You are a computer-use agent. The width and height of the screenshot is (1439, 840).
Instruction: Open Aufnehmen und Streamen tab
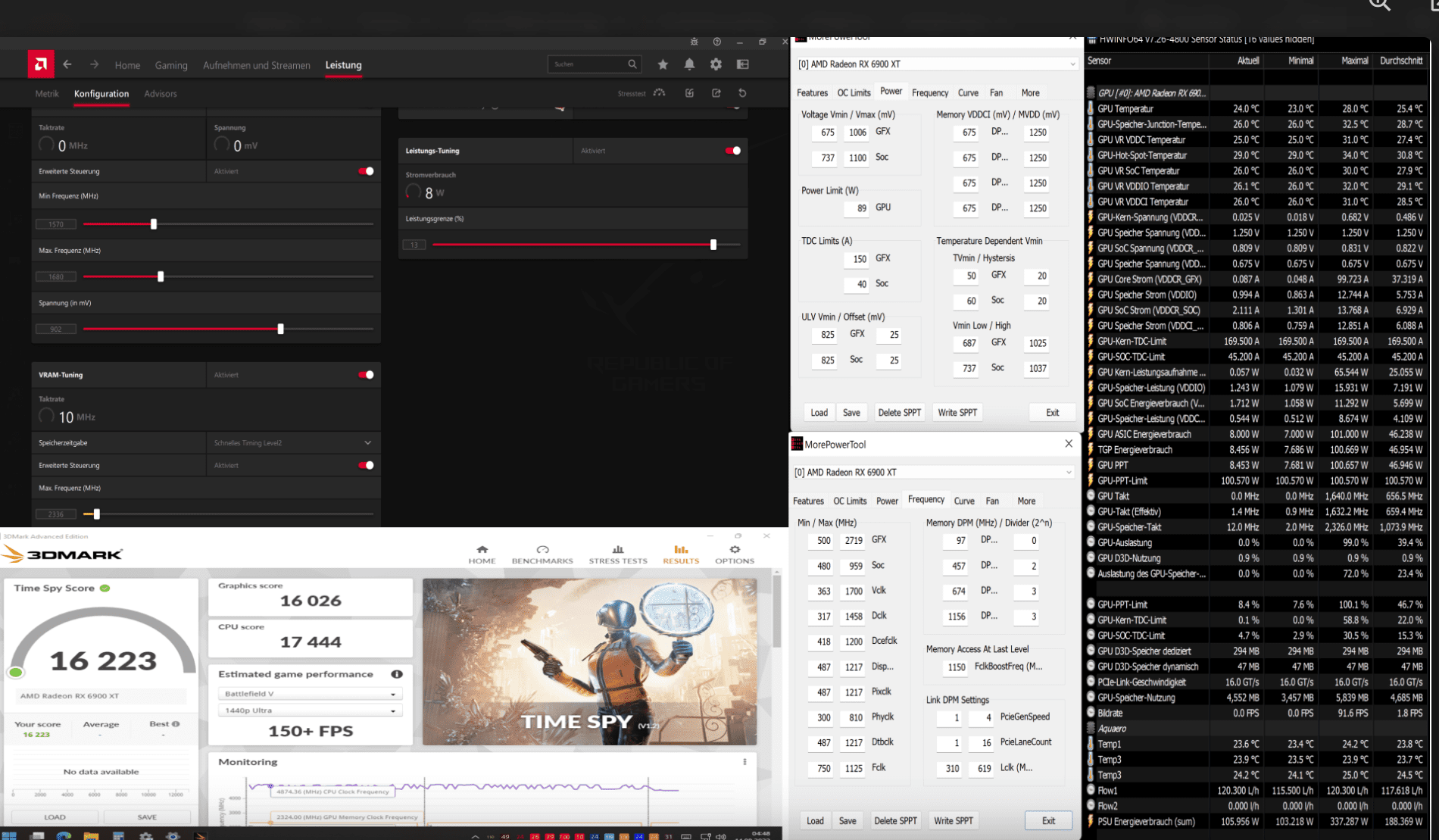[257, 65]
